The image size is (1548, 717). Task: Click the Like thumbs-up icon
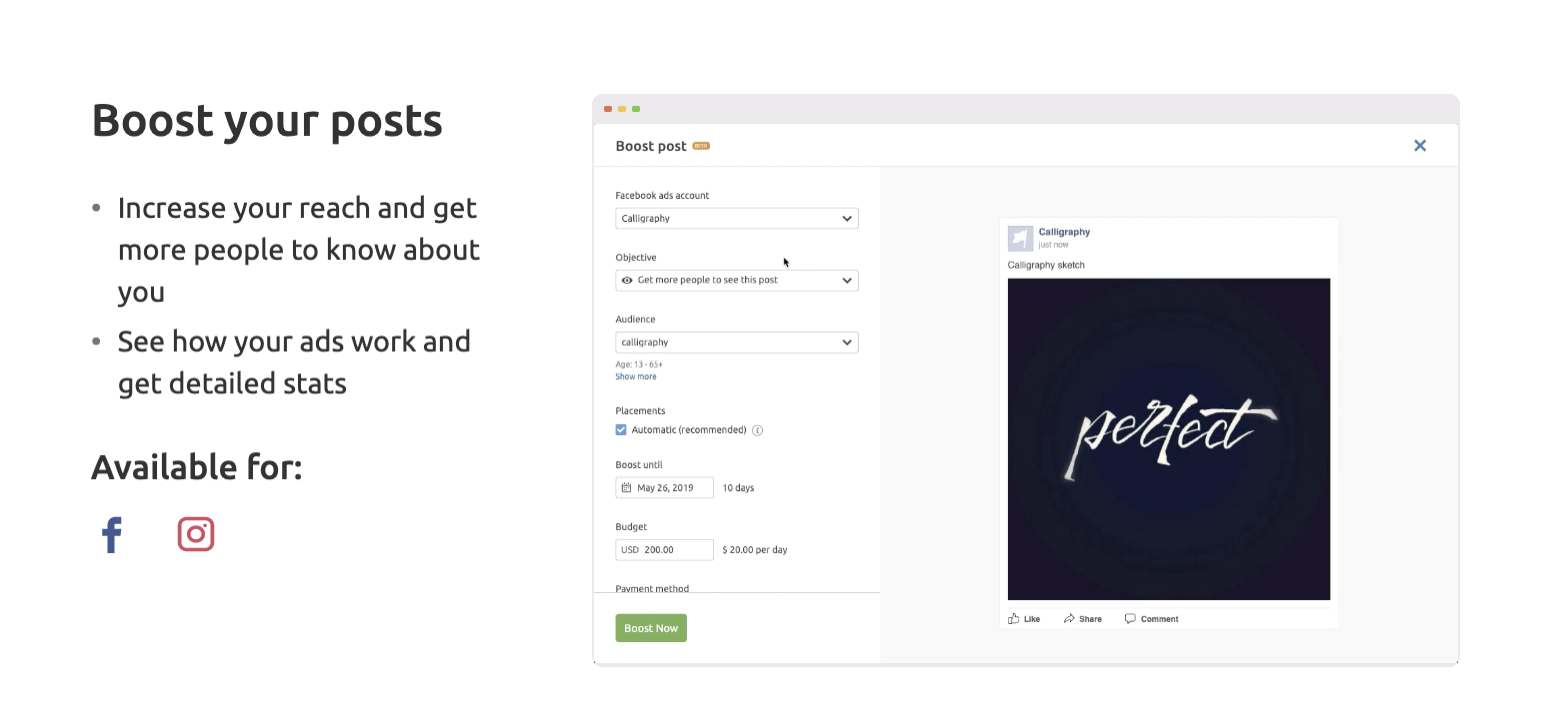[x=1014, y=619]
